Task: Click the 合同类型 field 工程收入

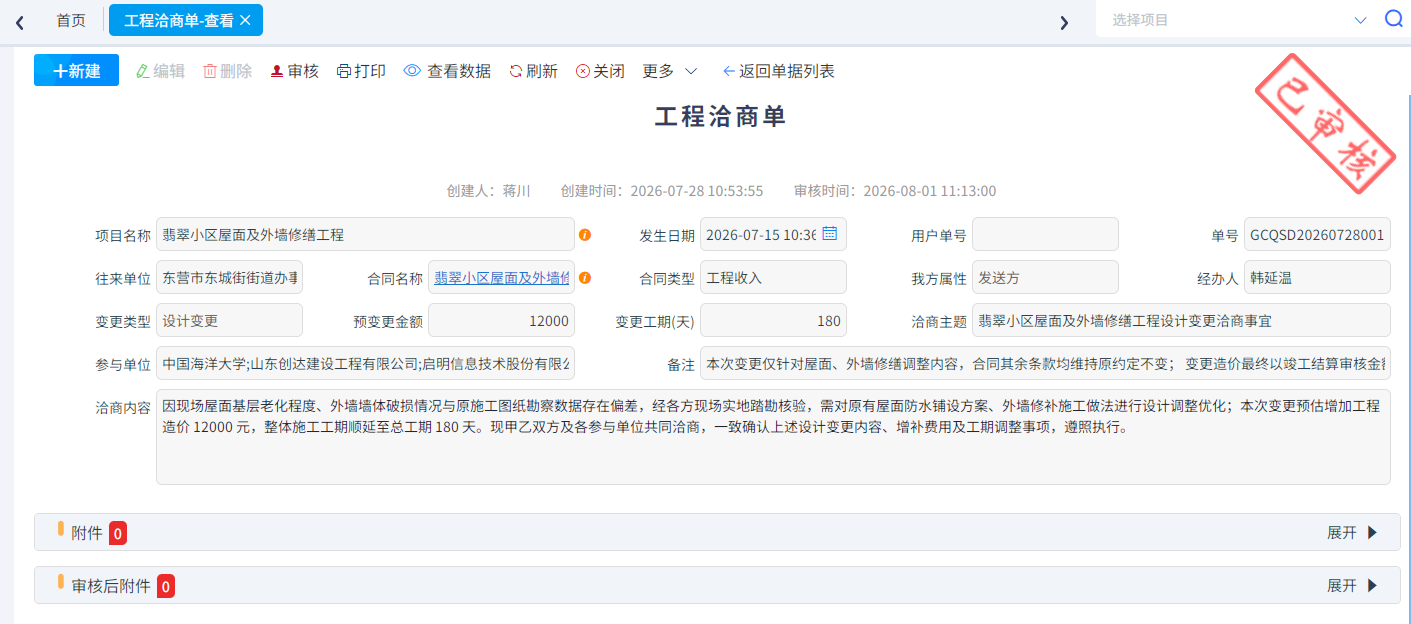Action: coord(773,278)
